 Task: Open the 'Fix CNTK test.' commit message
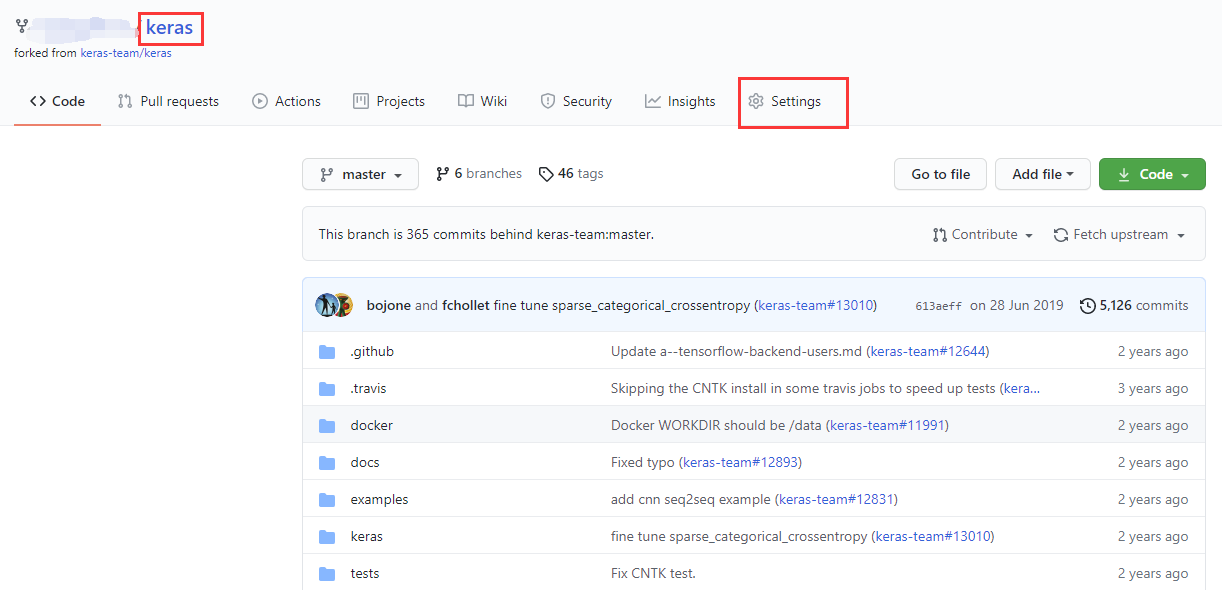[653, 574]
